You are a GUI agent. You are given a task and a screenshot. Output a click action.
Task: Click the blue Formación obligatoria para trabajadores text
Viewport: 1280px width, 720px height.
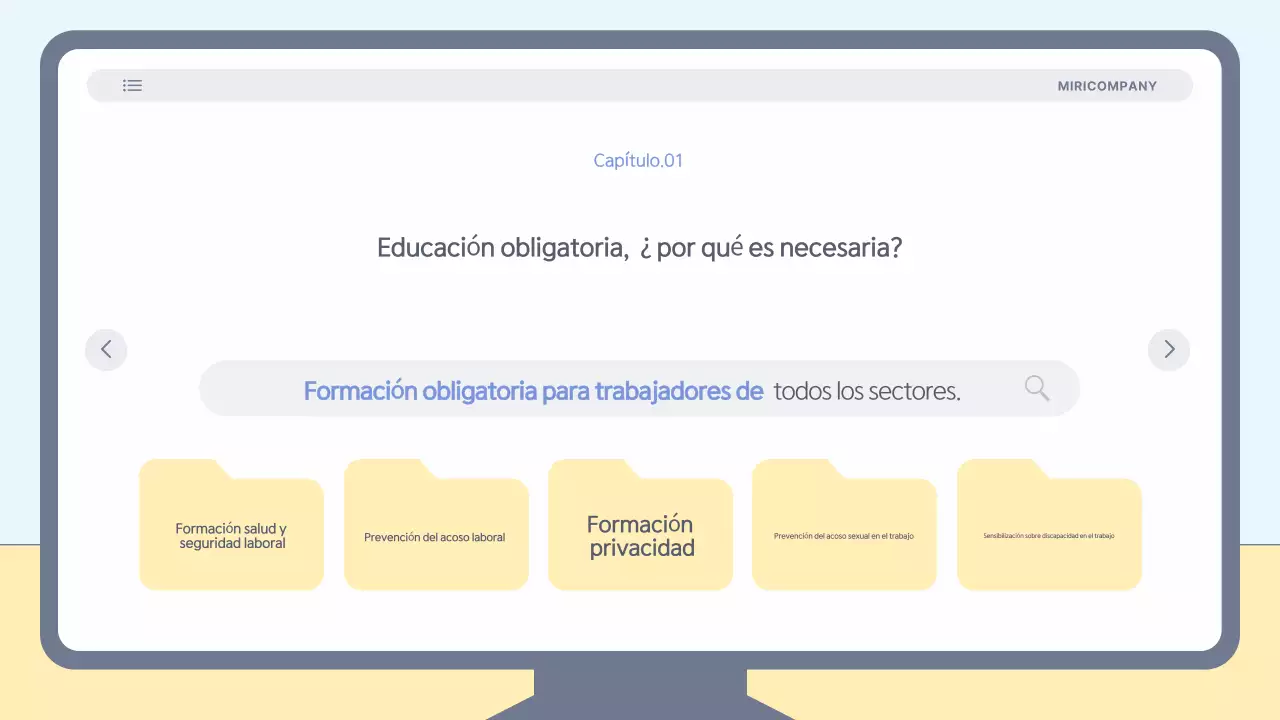pyautogui.click(x=533, y=390)
